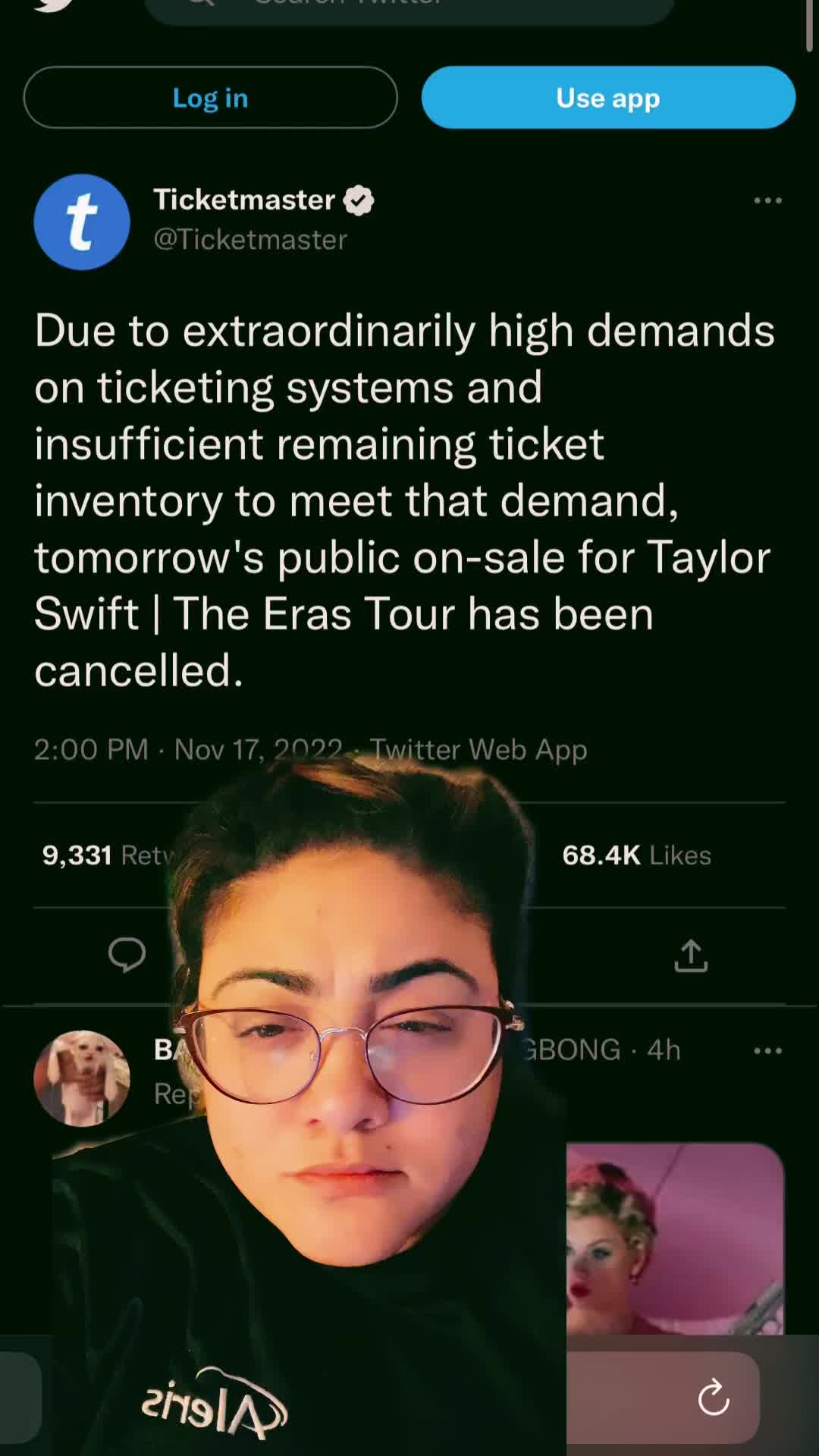Tap the Log in button

coord(210,97)
